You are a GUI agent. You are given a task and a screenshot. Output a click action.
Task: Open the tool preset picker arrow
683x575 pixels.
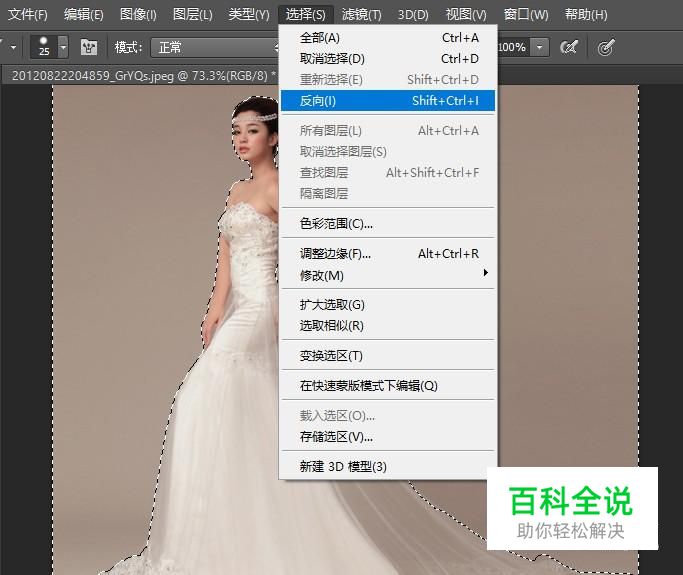(x=14, y=47)
